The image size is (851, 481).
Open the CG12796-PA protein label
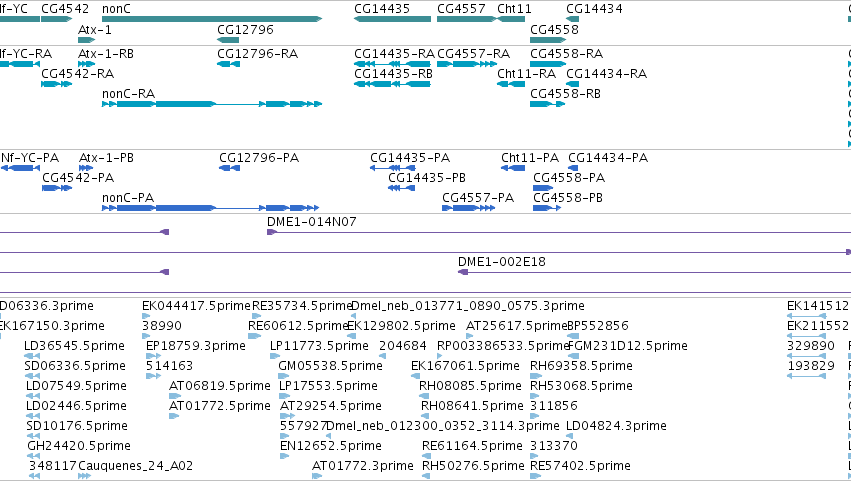tap(259, 158)
